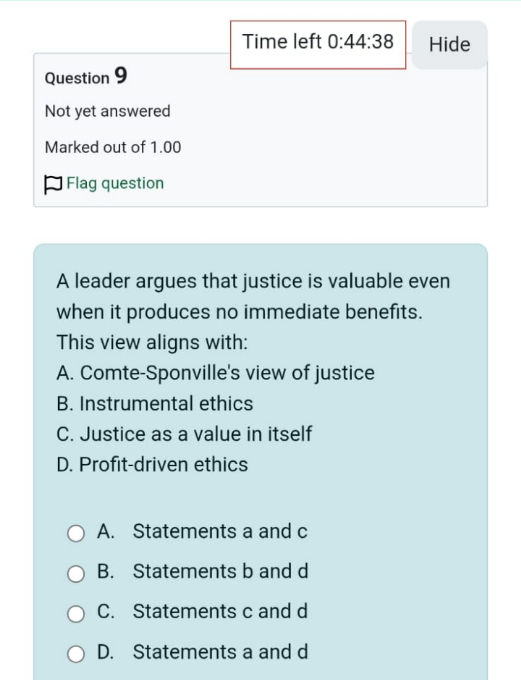
Task: Click the flag icon beside Flag question
Action: [53, 184]
